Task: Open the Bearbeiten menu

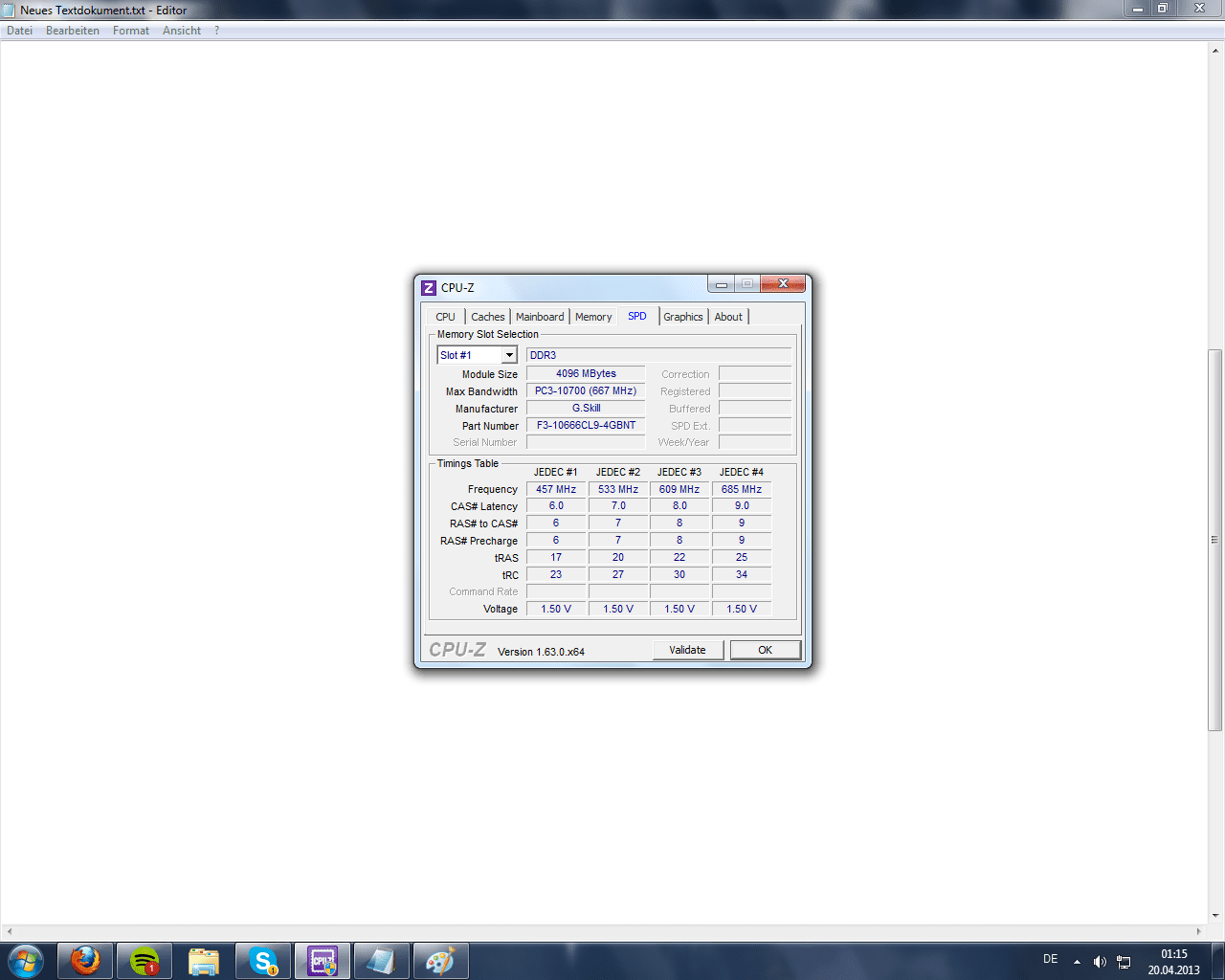Action: 73,31
